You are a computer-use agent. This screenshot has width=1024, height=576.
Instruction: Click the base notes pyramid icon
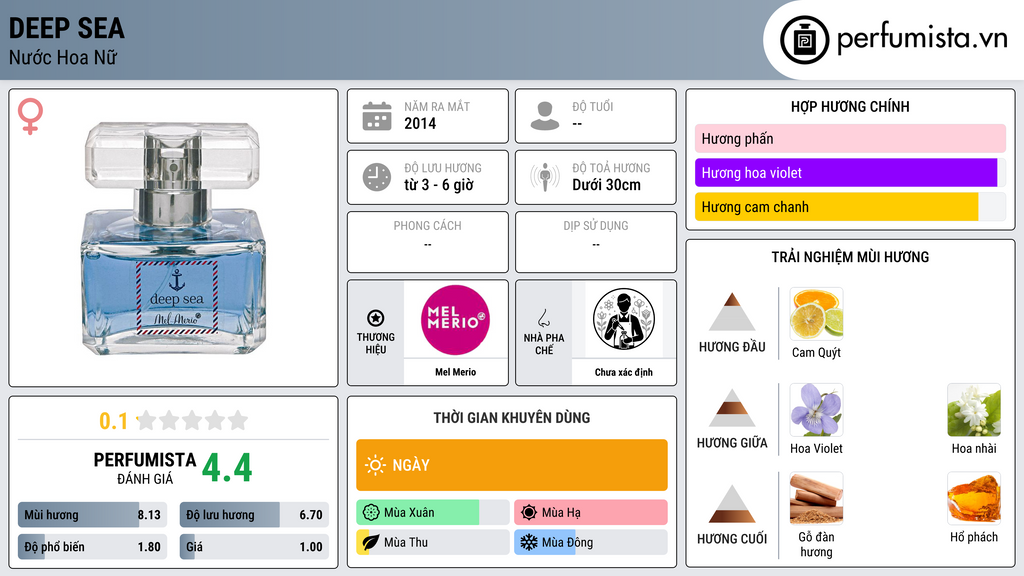pos(732,504)
